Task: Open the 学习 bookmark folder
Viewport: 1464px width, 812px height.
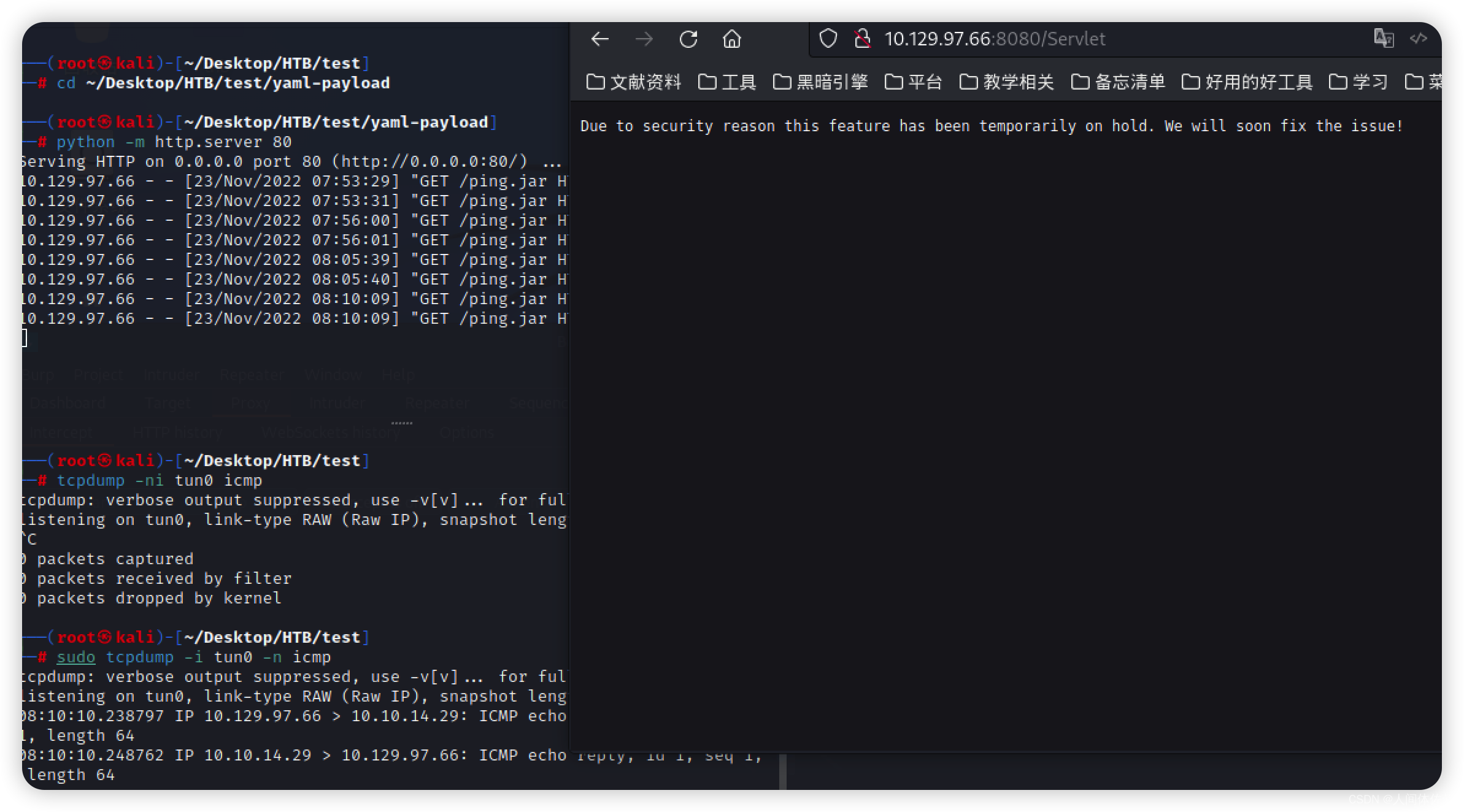Action: [x=1358, y=82]
